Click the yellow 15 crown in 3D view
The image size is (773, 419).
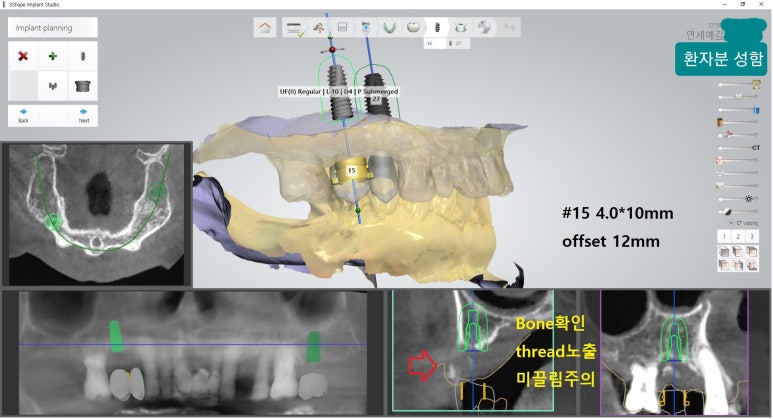[351, 171]
